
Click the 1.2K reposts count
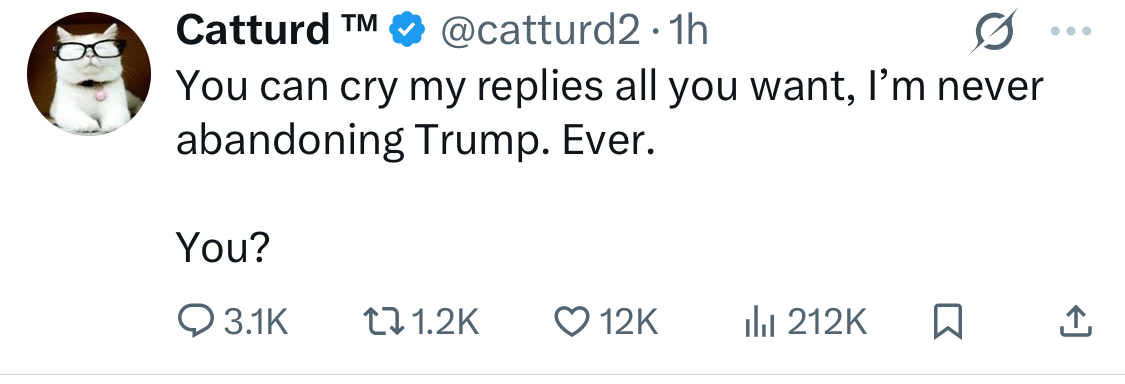click(x=447, y=321)
